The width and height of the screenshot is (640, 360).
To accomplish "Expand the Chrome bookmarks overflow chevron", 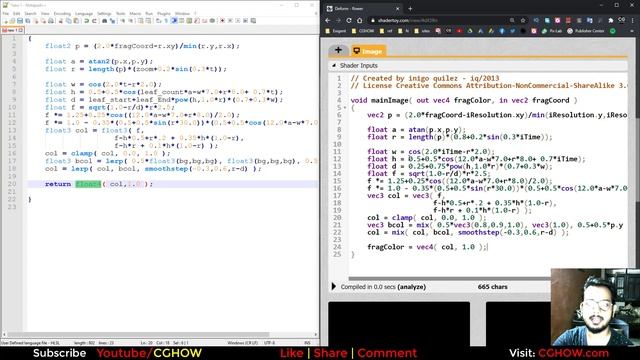I will (633, 31).
